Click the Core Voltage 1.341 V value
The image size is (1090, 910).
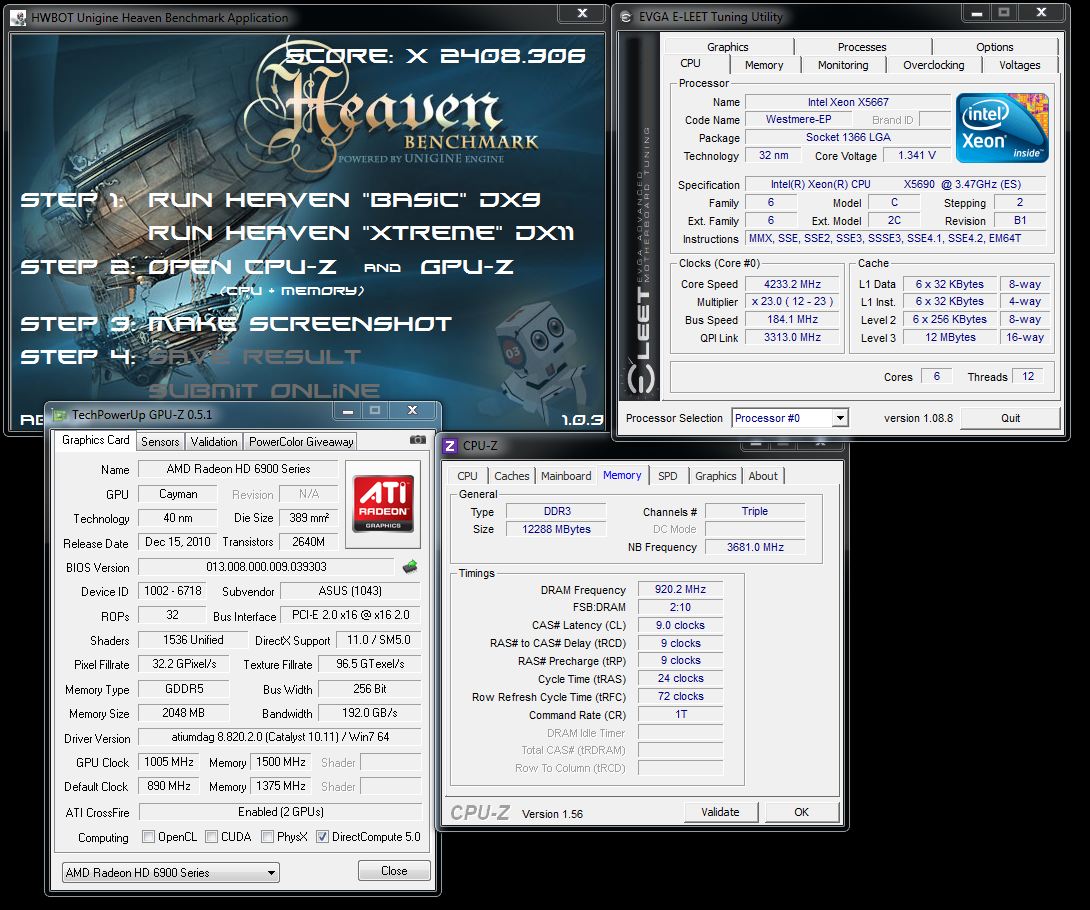tap(916, 155)
